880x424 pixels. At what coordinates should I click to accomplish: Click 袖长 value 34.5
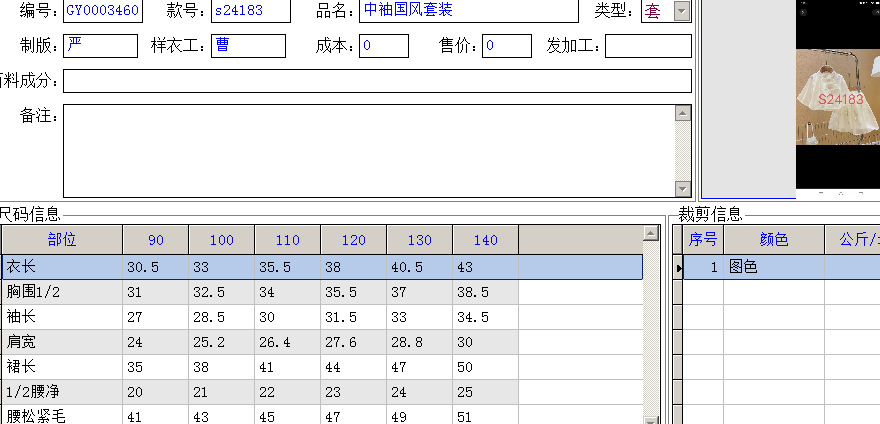click(485, 317)
